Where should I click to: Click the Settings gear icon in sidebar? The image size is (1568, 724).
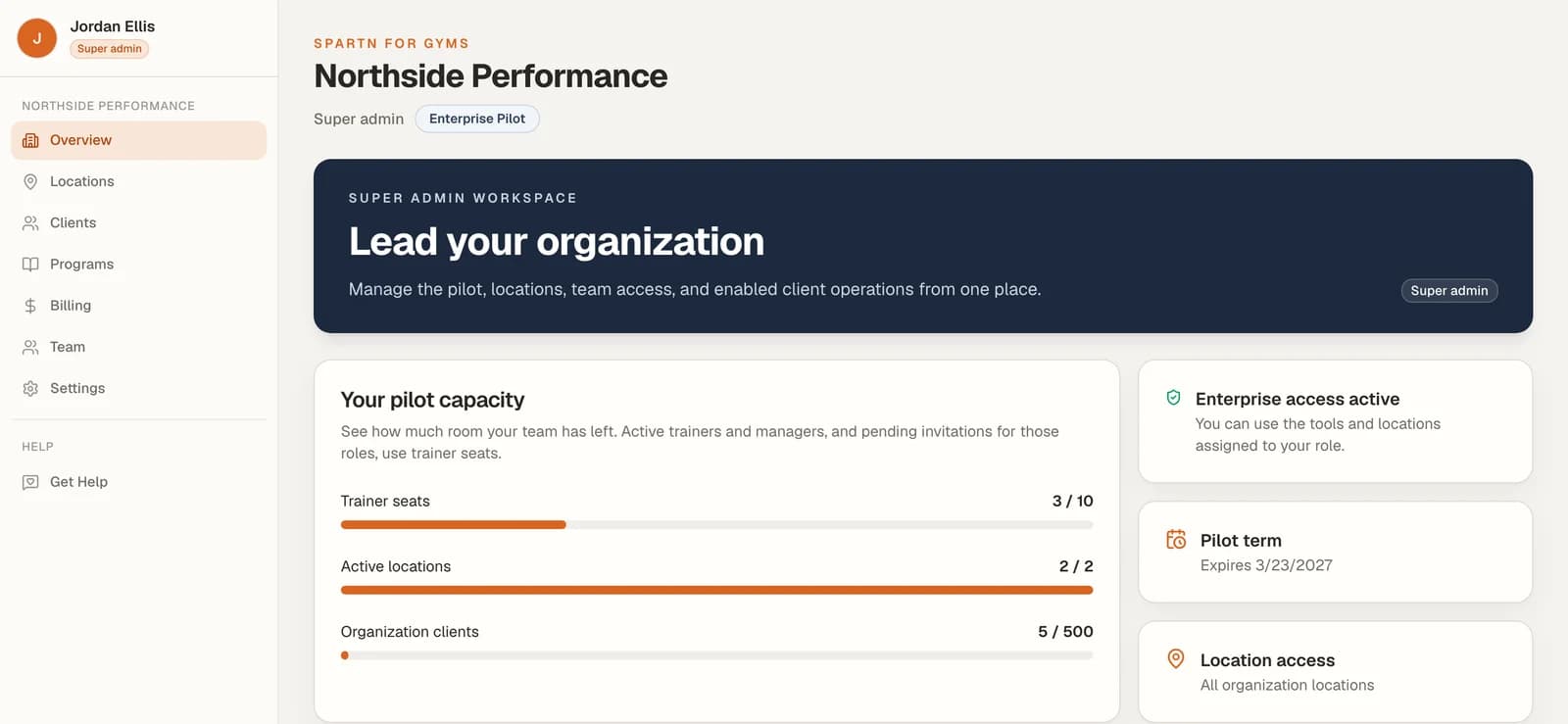pos(30,389)
